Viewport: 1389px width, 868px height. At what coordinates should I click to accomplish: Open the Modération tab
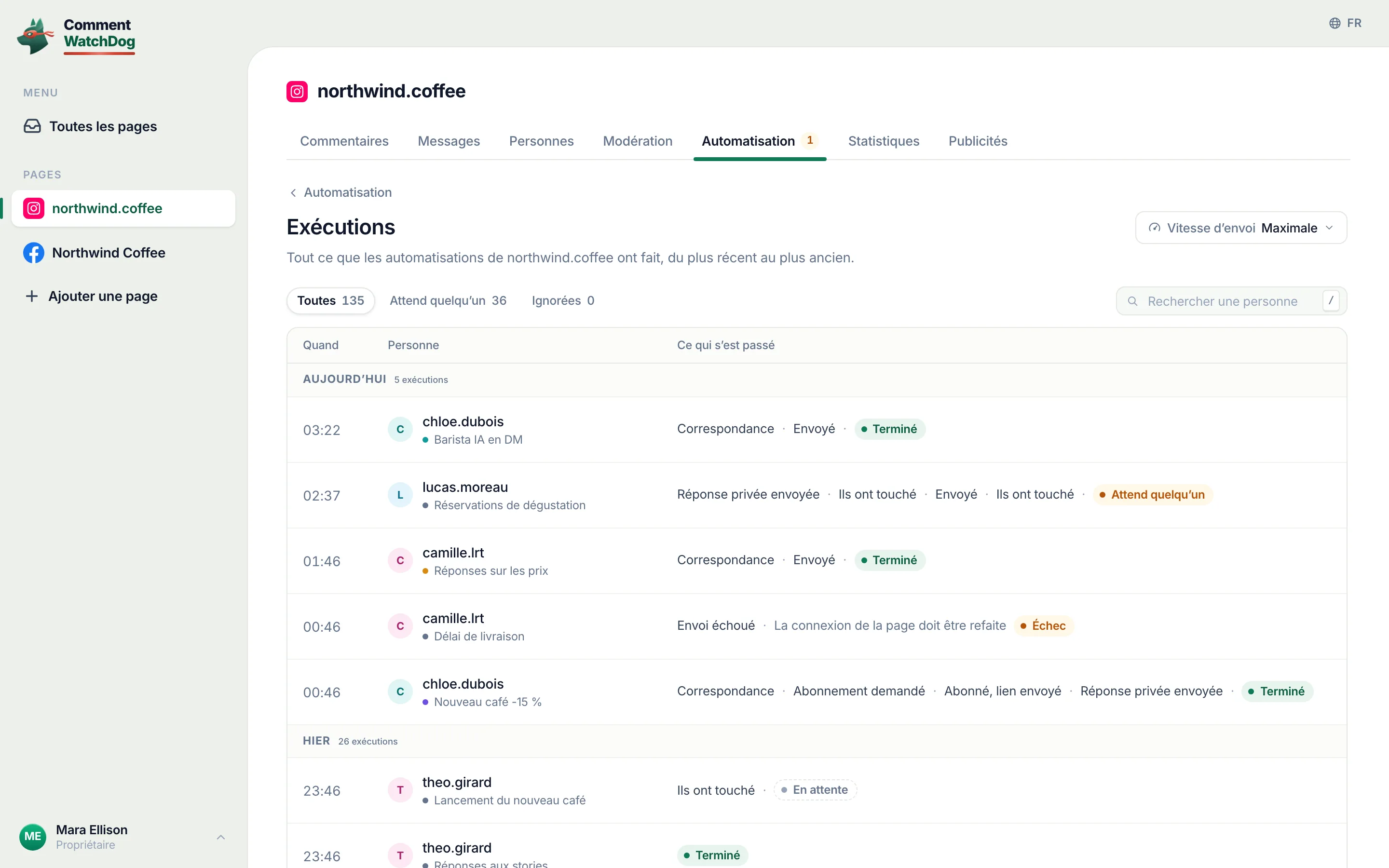(x=638, y=141)
